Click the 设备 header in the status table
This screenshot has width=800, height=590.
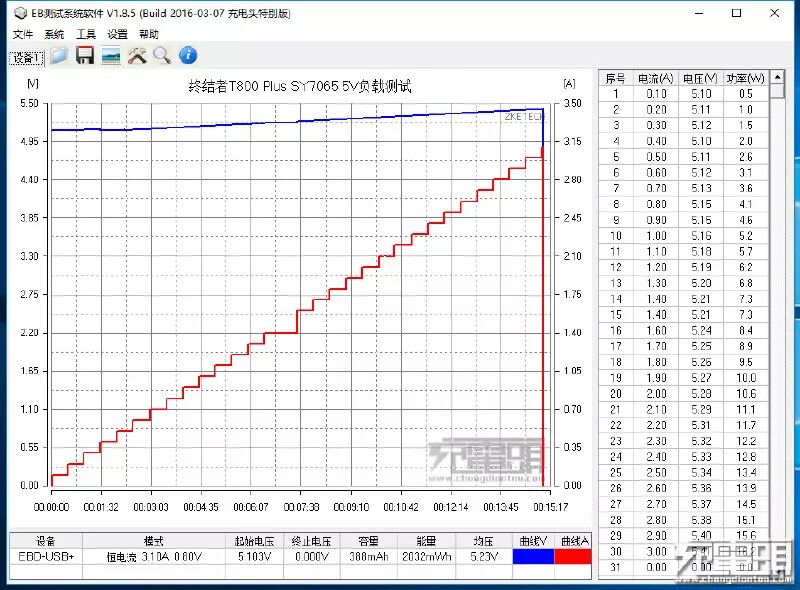(x=46, y=541)
